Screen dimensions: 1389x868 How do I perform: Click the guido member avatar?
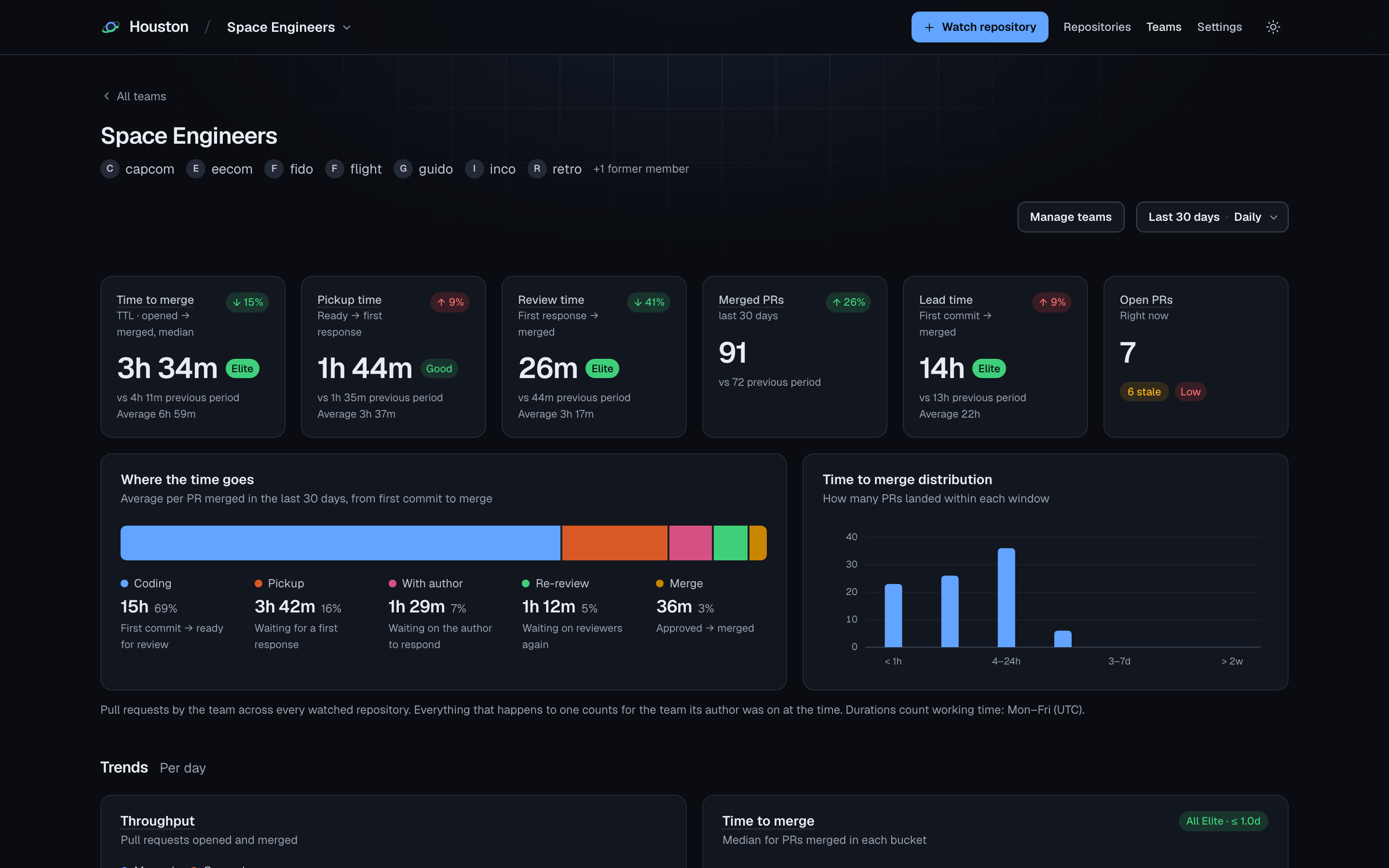tap(403, 169)
